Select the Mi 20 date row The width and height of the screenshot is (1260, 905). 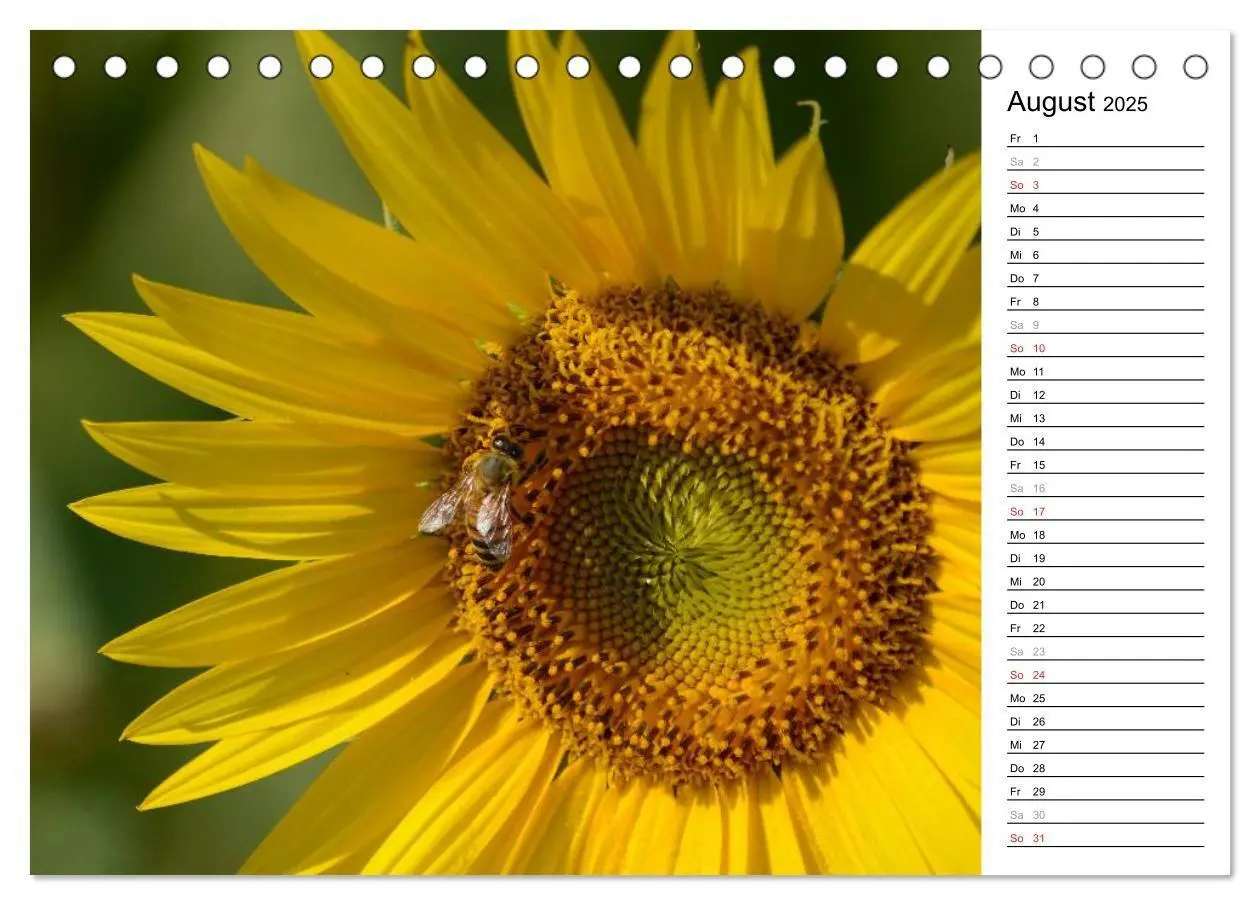click(1105, 581)
